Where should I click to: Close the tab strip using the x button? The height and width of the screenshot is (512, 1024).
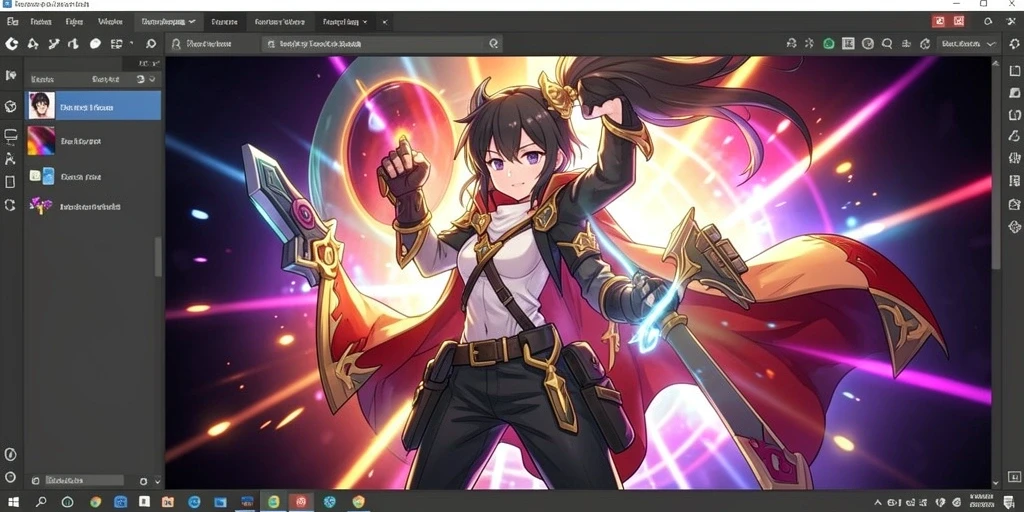(385, 22)
